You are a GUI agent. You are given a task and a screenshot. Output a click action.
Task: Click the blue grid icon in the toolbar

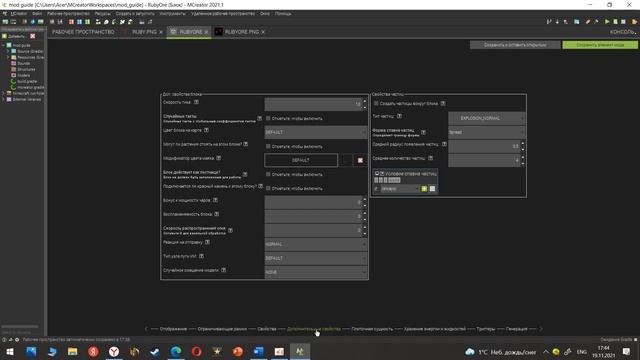click(79, 22)
